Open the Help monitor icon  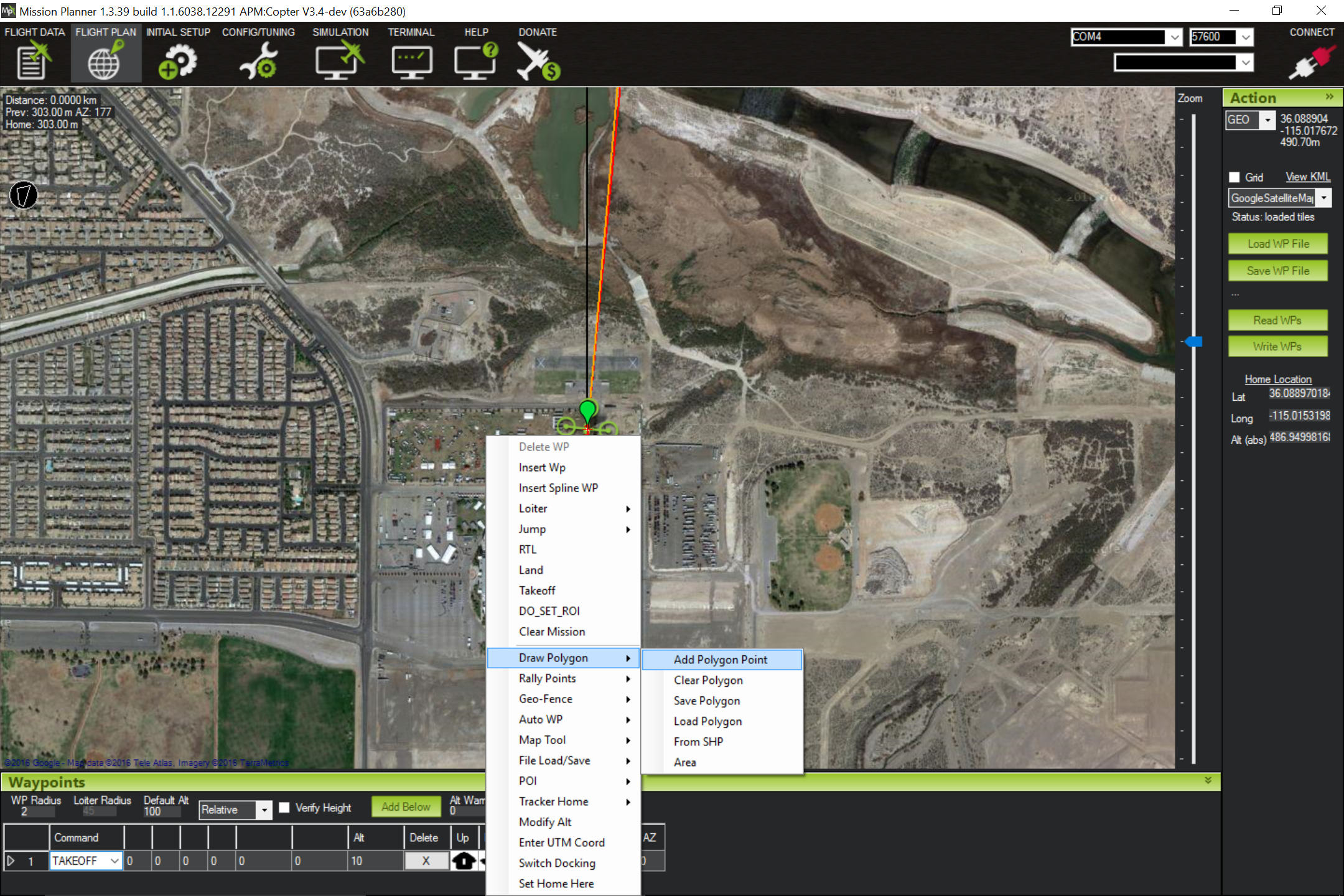point(476,61)
